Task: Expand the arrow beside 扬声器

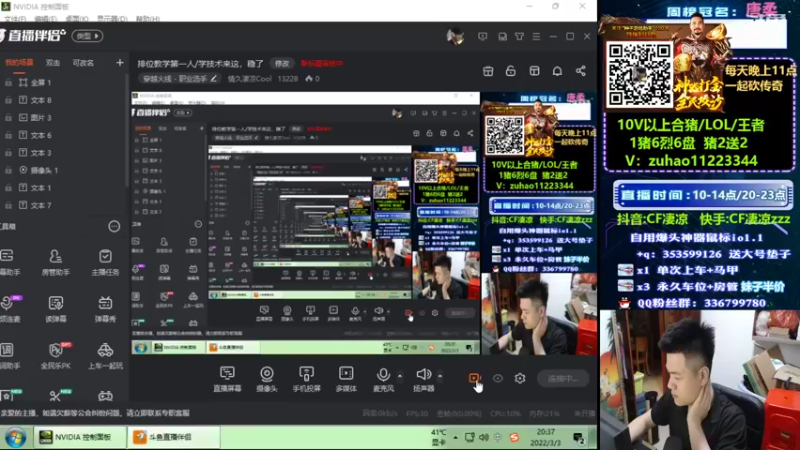Action: tap(440, 376)
